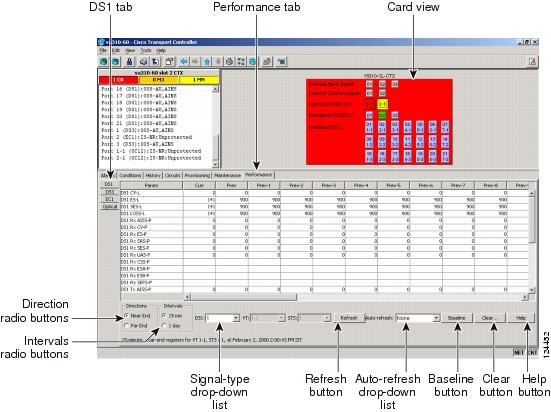Click the first globe icon in toolbar

[104, 62]
